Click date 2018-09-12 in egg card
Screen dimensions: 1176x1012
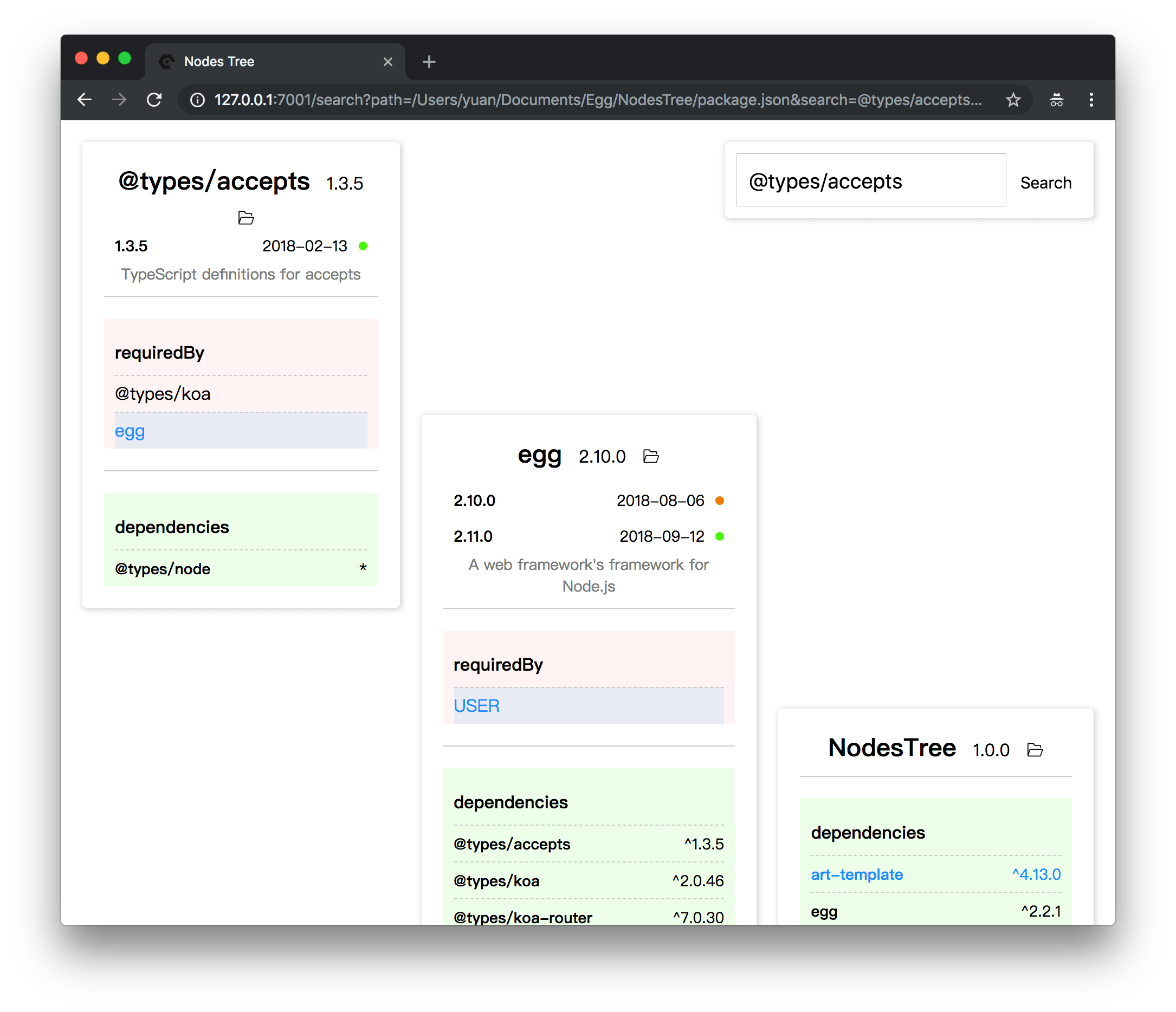[x=661, y=536]
